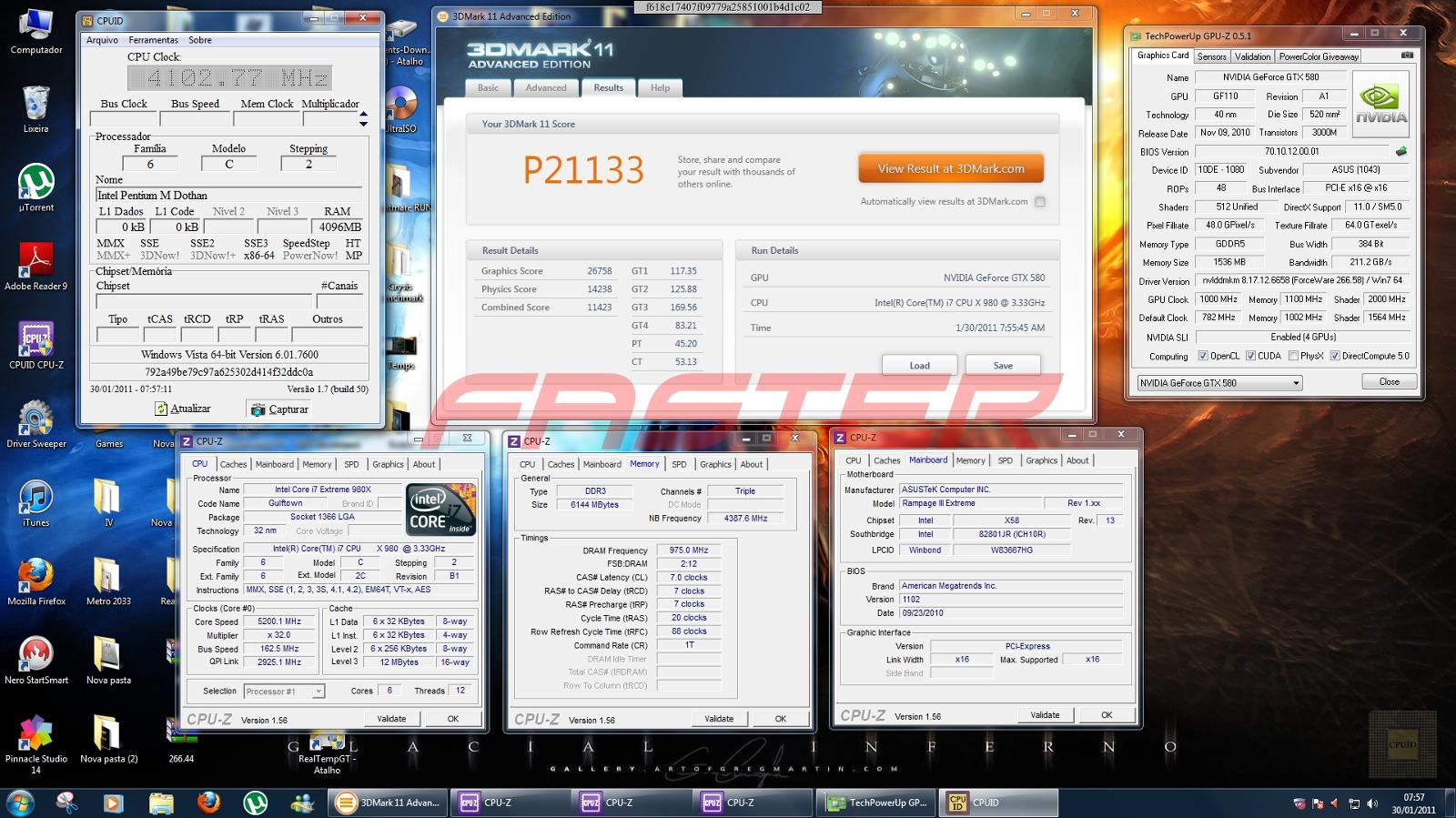Click the Intel Pentium M Dothan name field
Screen dimensions: 1456x818
228,196
